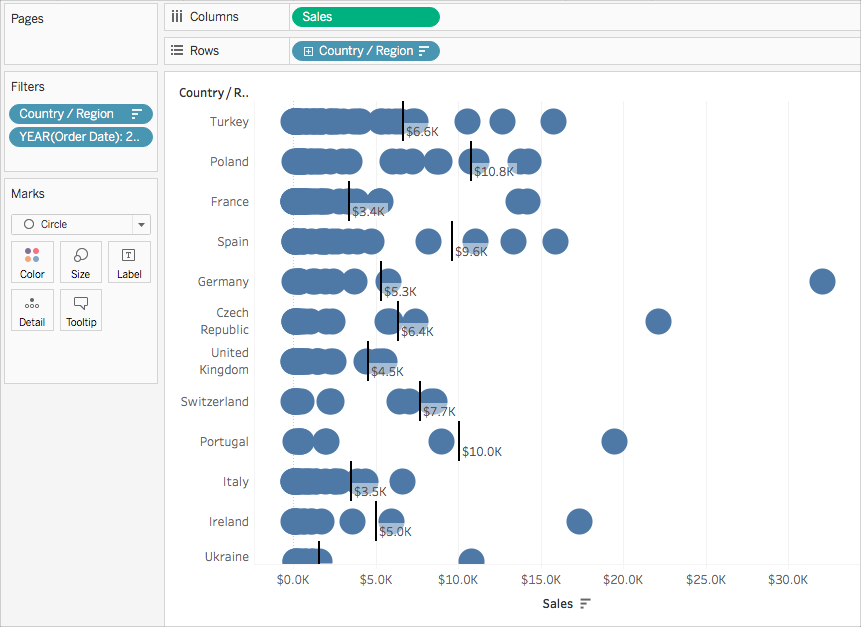Select the Germany outlier circle near $32K
The width and height of the screenshot is (861, 627).
(x=822, y=282)
